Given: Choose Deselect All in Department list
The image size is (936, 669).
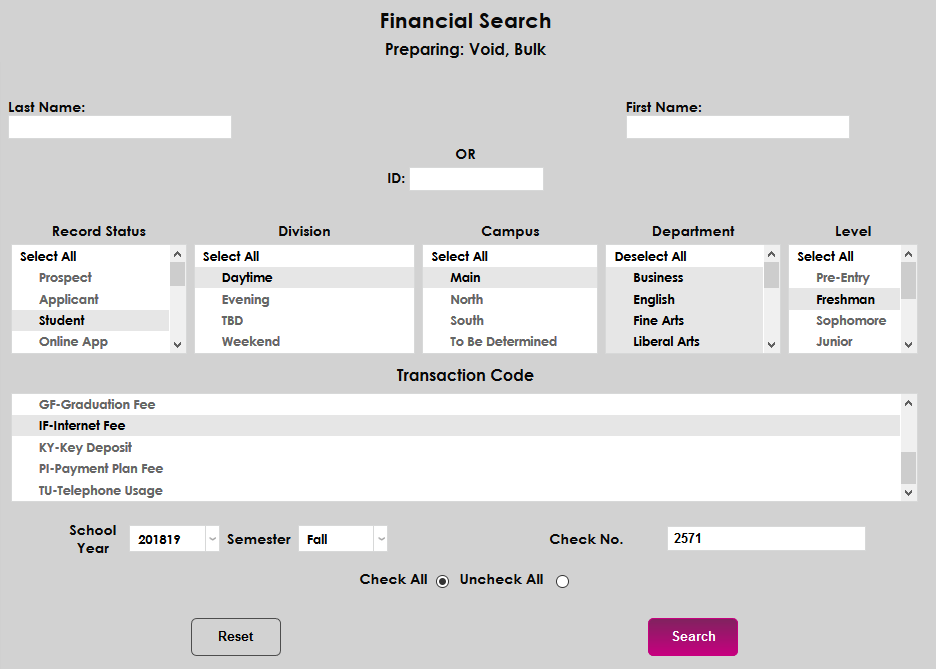Looking at the screenshot, I should [651, 257].
